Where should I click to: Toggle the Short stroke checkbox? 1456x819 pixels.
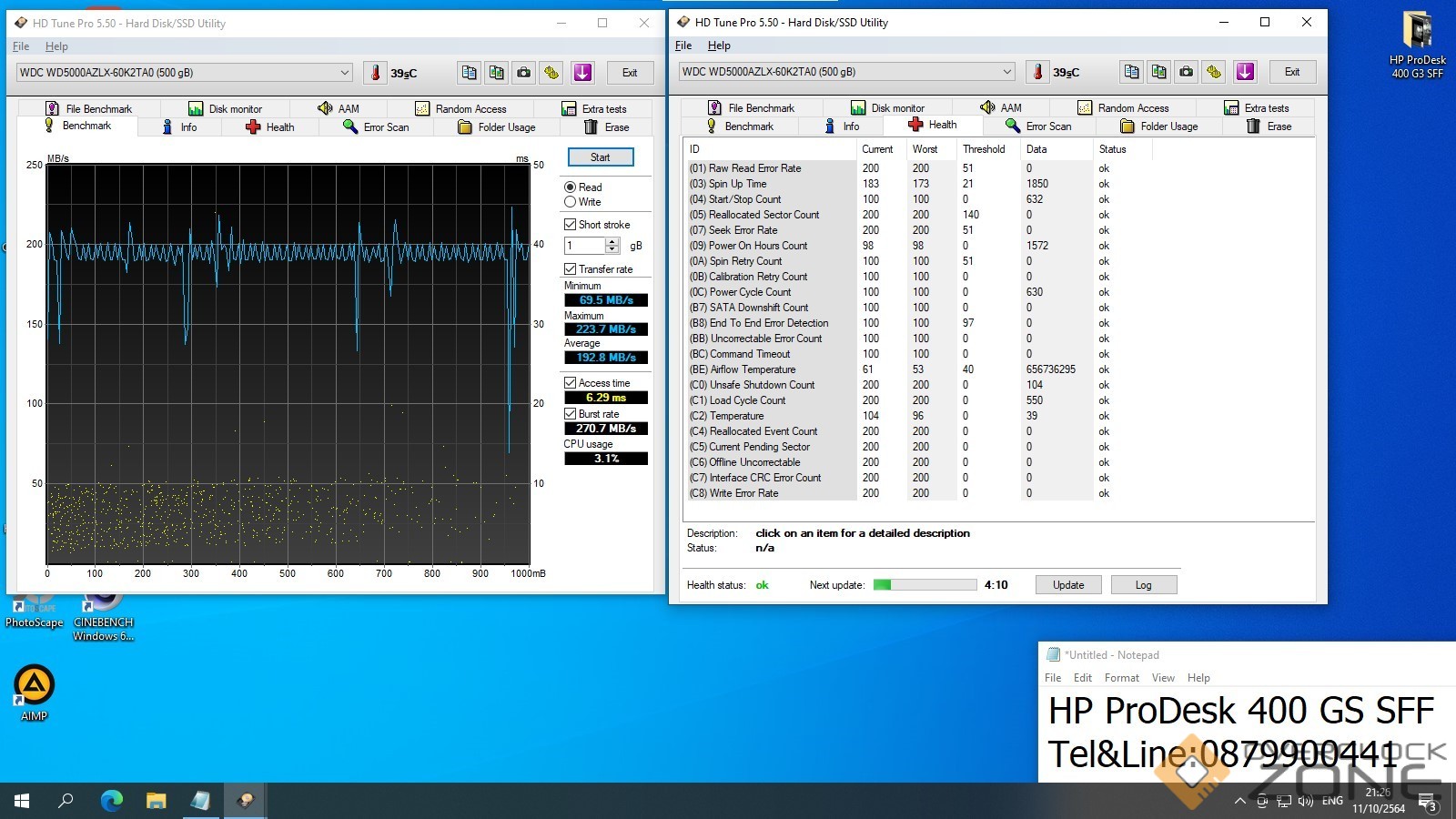[x=571, y=225]
